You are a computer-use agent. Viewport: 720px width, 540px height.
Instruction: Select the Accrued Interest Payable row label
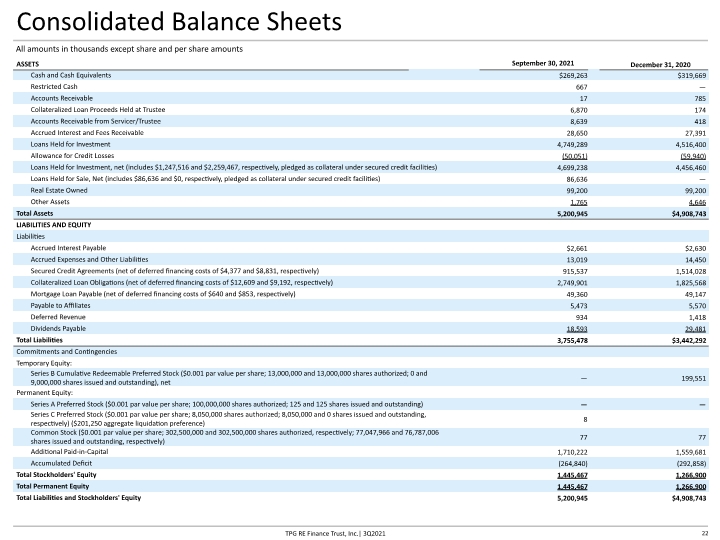click(68, 248)
